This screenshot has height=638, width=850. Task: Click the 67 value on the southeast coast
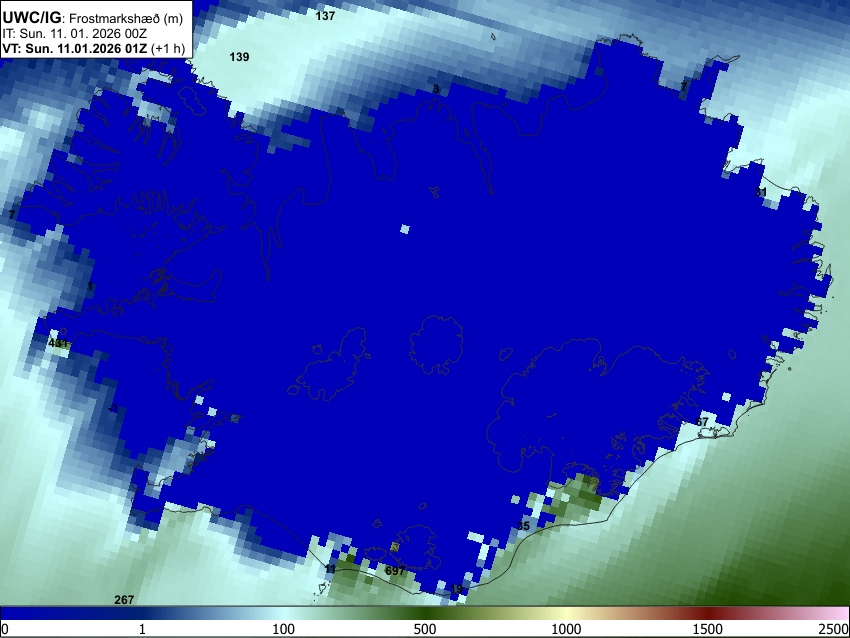(702, 422)
